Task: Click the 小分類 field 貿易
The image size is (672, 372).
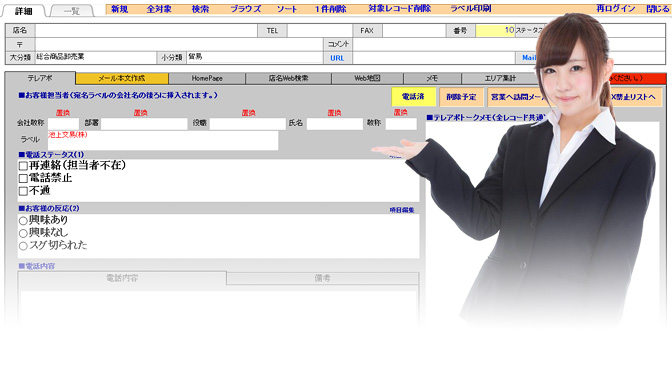Action: coord(255,57)
